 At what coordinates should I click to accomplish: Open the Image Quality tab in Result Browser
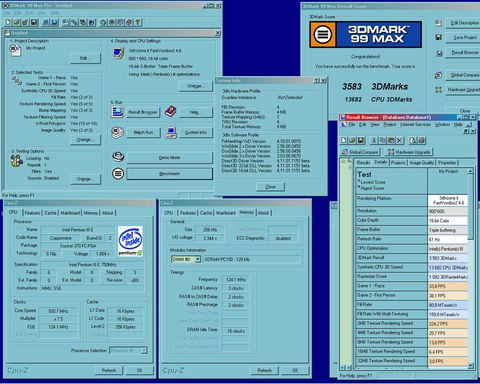tap(421, 163)
